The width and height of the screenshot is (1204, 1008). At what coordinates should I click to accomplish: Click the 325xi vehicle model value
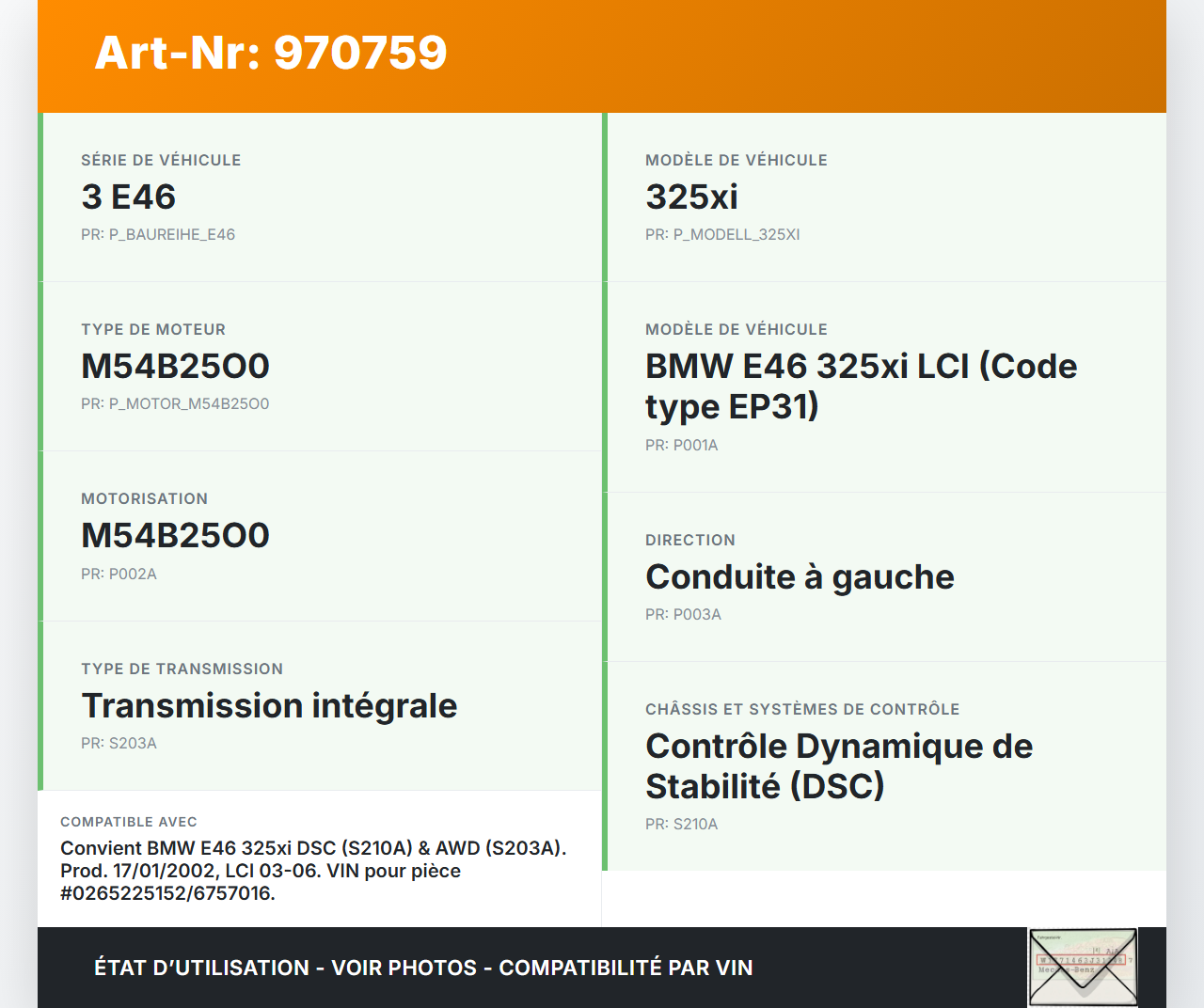click(x=691, y=197)
